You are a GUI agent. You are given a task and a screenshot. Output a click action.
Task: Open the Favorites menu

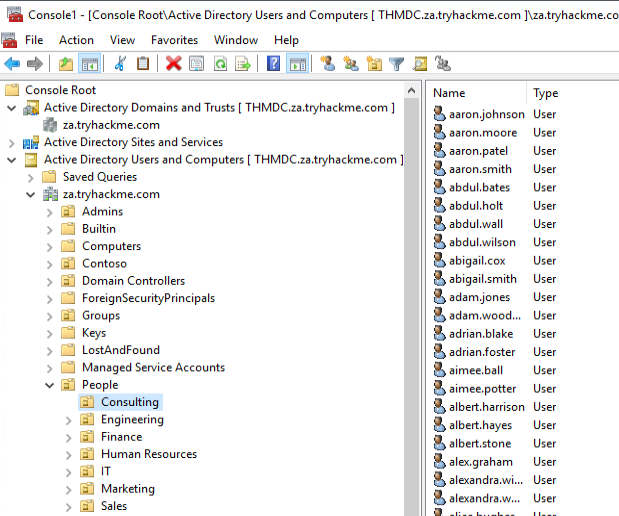pos(174,40)
